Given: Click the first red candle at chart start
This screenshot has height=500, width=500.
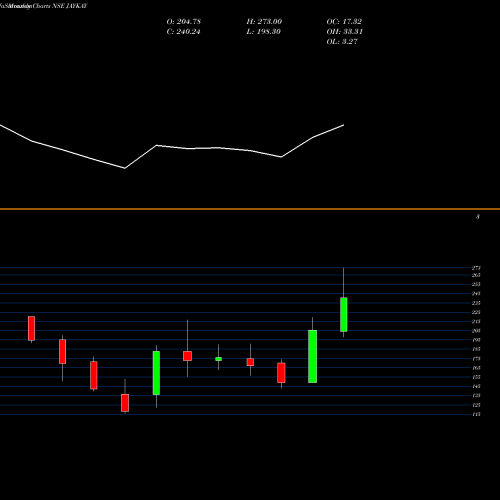Looking at the screenshot, I should point(31,328).
